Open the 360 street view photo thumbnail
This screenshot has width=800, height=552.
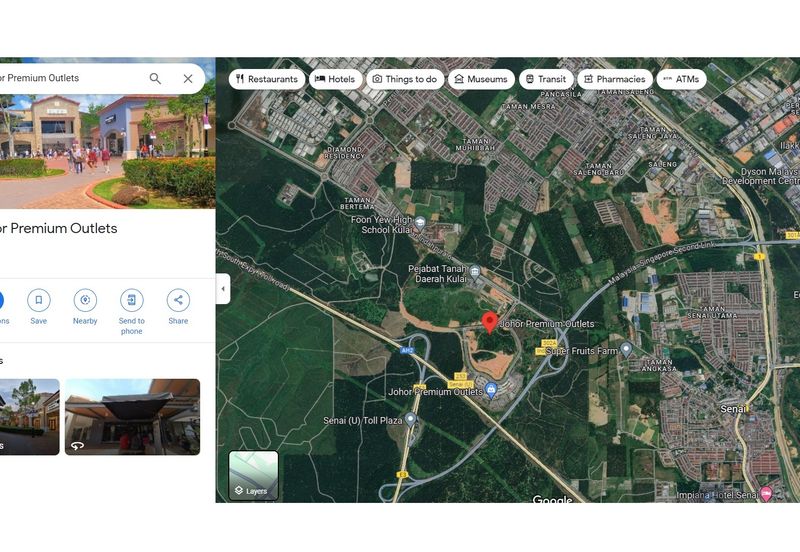(132, 417)
